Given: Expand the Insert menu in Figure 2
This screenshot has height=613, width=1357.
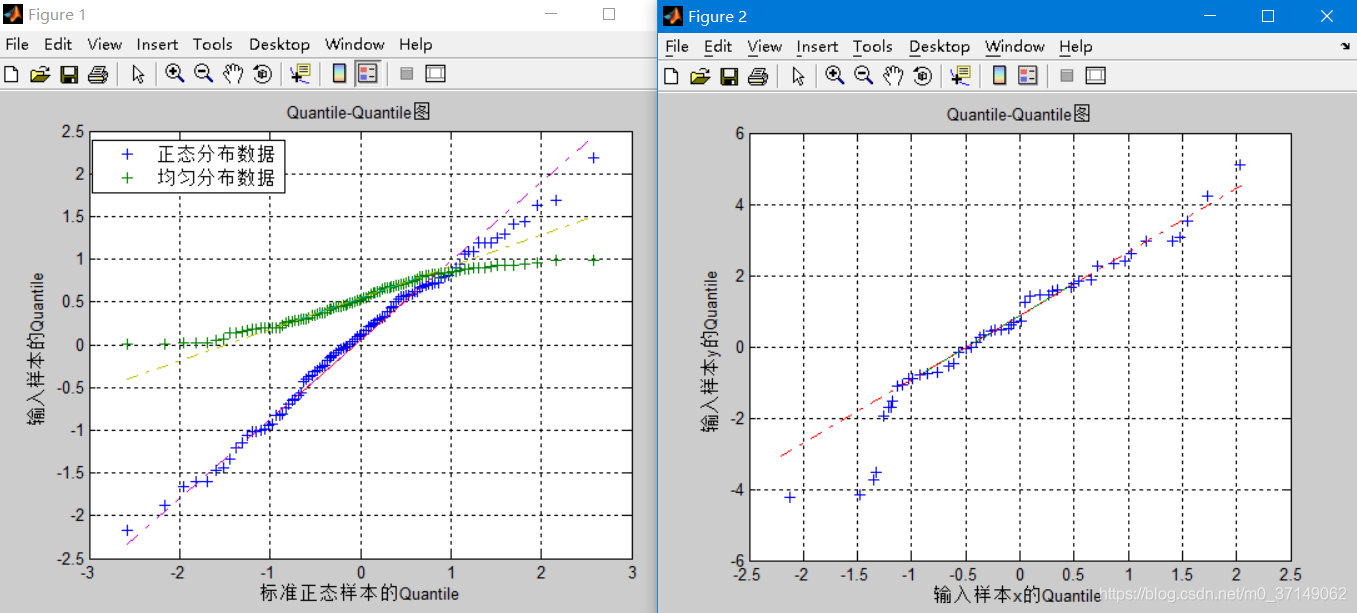Looking at the screenshot, I should [817, 46].
